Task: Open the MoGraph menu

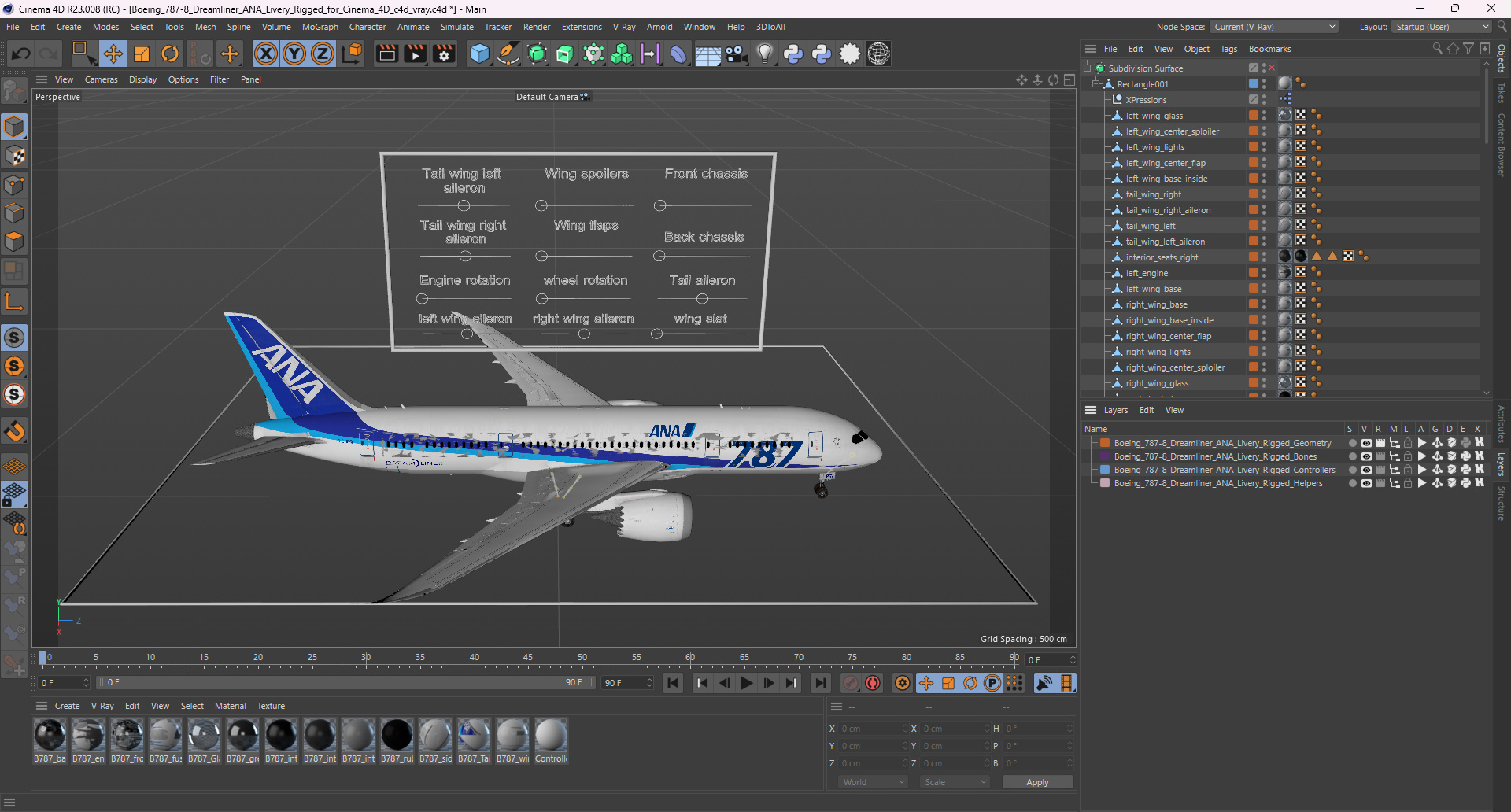Action: tap(320, 27)
